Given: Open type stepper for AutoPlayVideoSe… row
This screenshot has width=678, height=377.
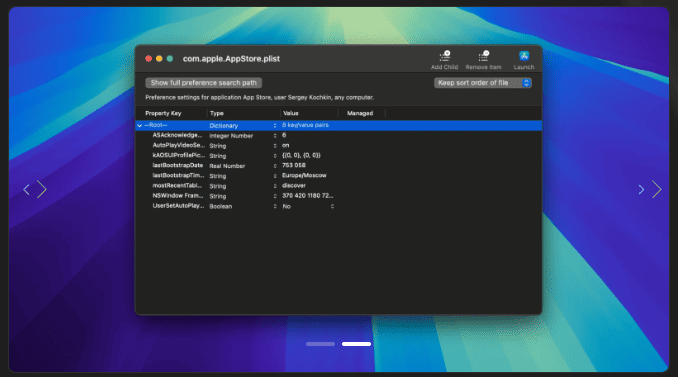Looking at the screenshot, I should click(275, 146).
